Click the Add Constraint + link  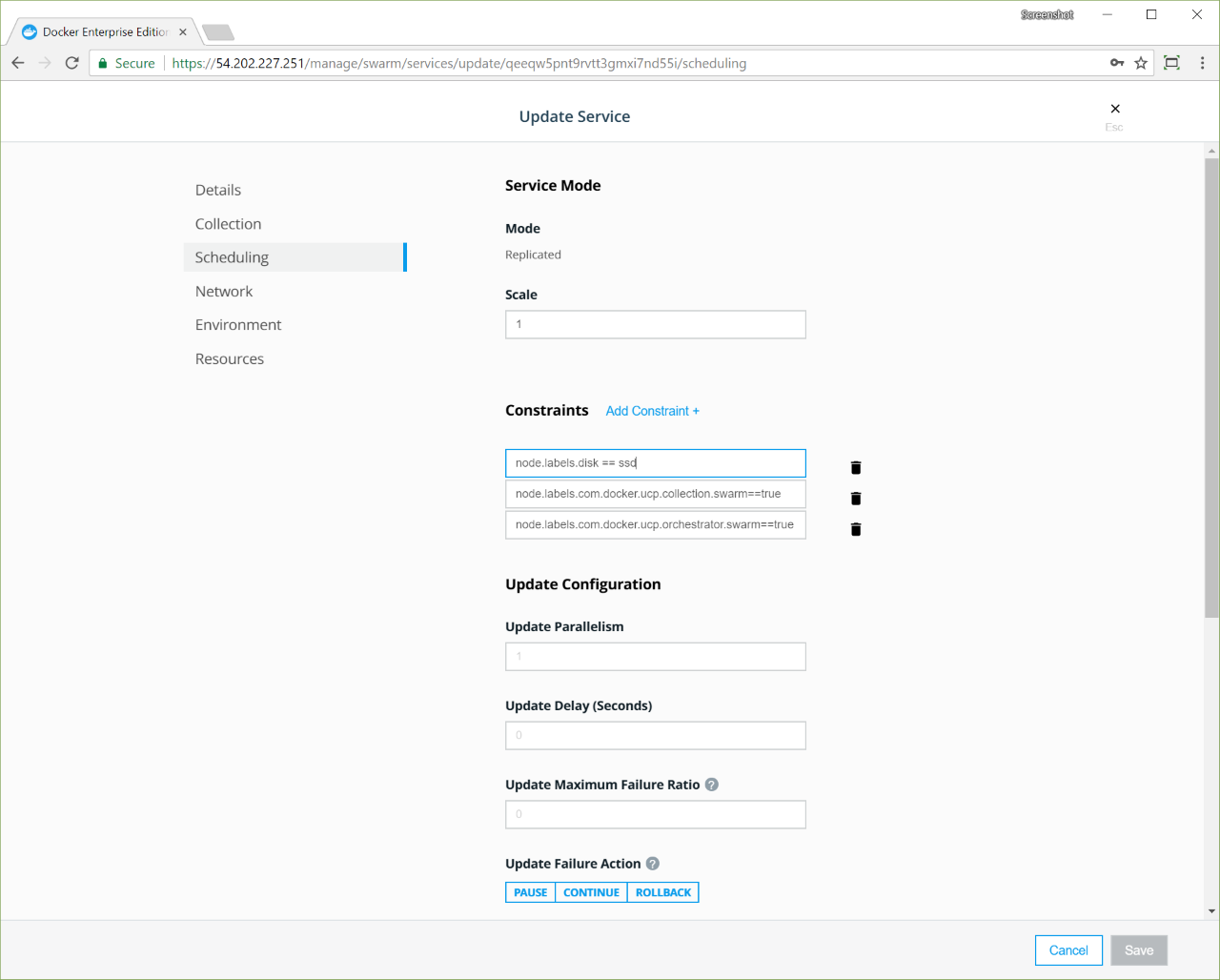click(x=652, y=411)
